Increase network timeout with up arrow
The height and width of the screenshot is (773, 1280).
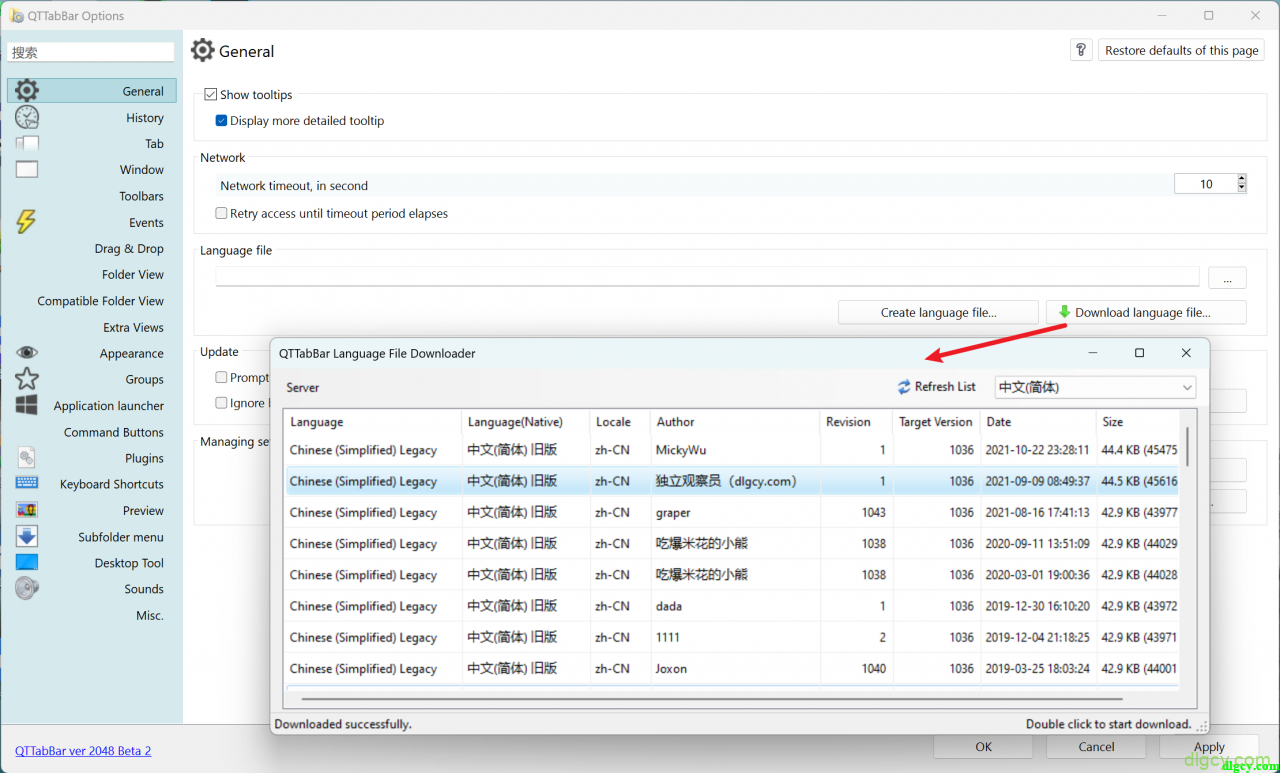[x=1242, y=180]
